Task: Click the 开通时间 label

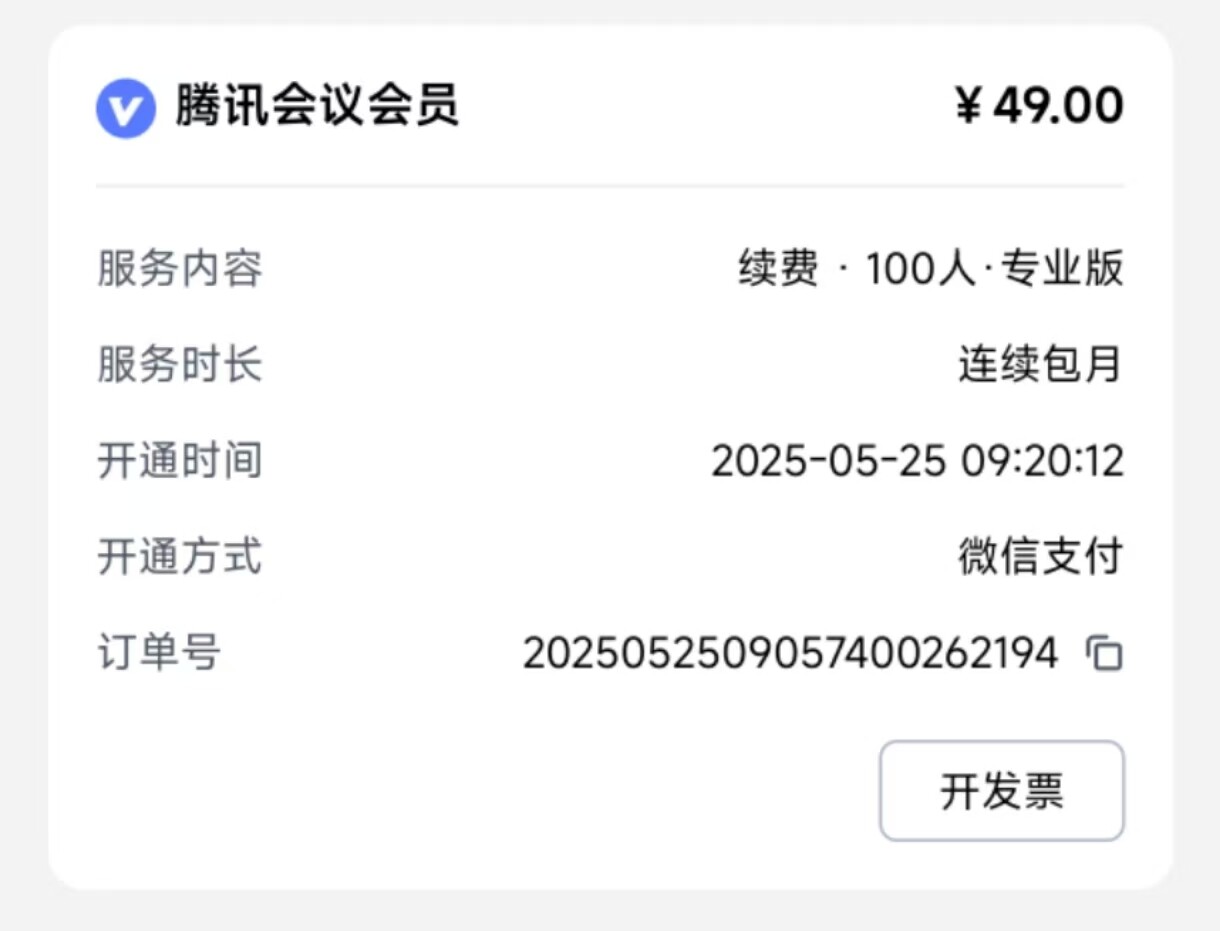Action: point(179,461)
